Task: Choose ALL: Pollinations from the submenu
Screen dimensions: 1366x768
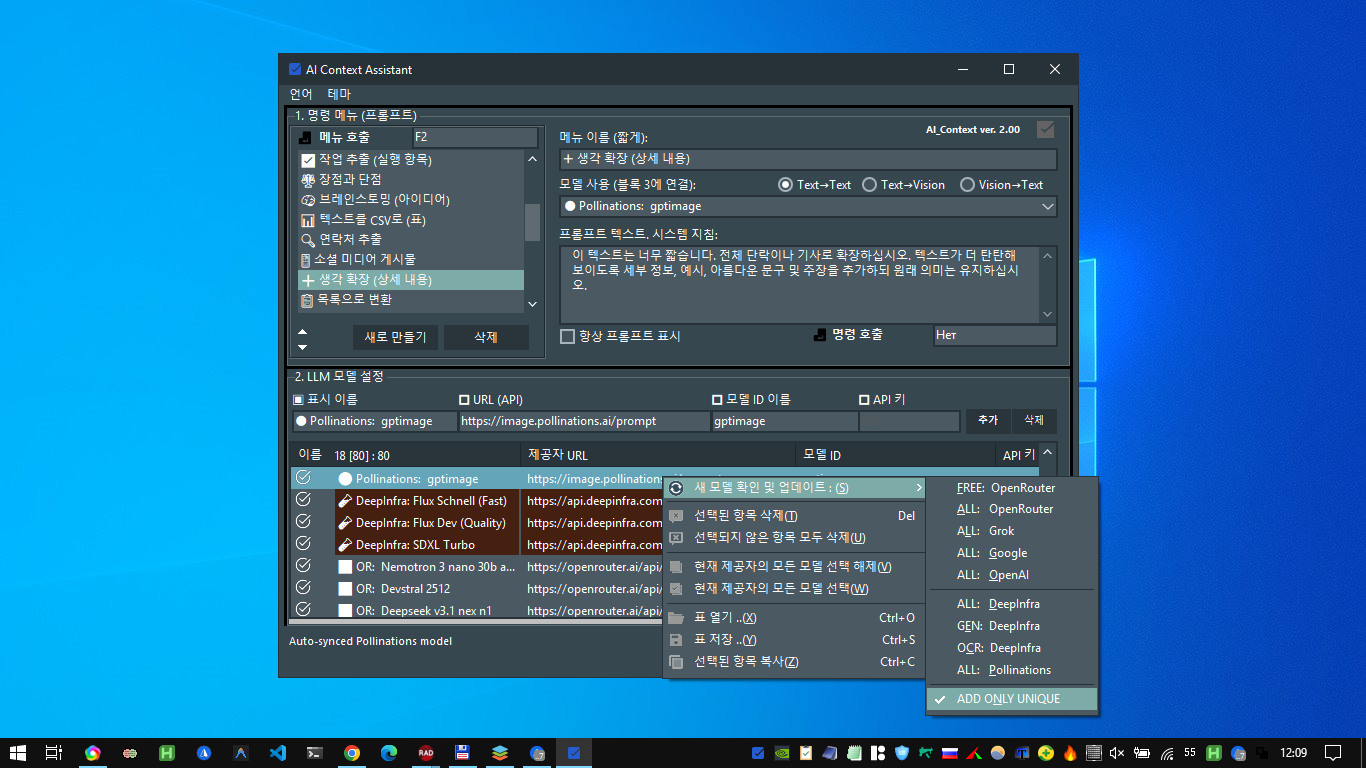Action: (1012, 670)
